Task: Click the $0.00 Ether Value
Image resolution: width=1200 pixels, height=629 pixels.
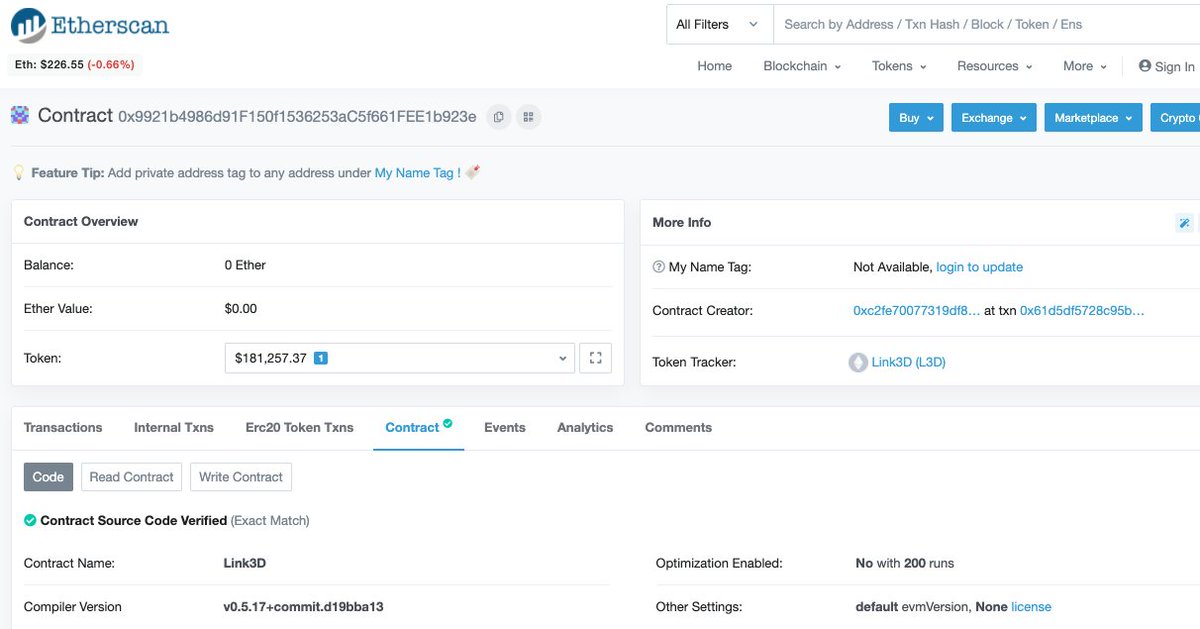Action: (241, 309)
